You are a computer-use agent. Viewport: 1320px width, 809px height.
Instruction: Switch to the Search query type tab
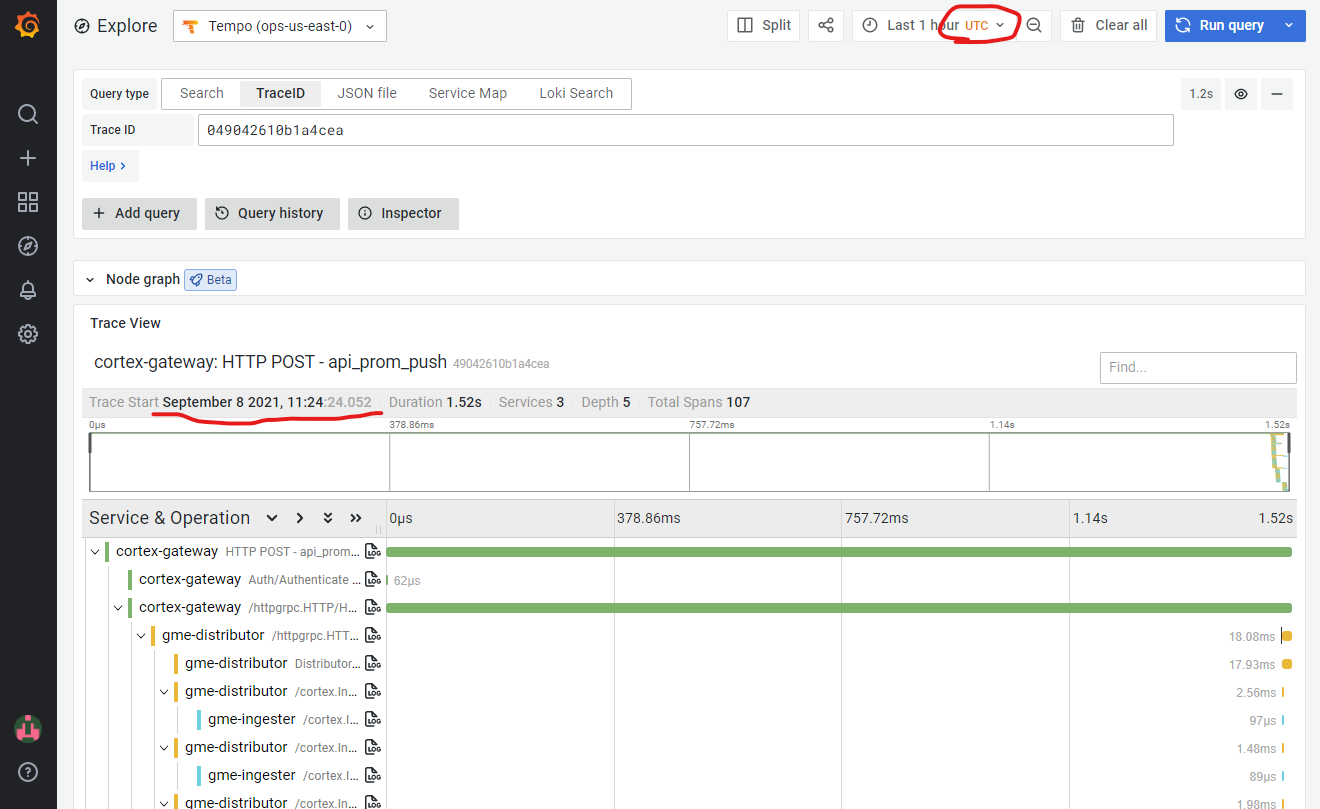point(200,93)
